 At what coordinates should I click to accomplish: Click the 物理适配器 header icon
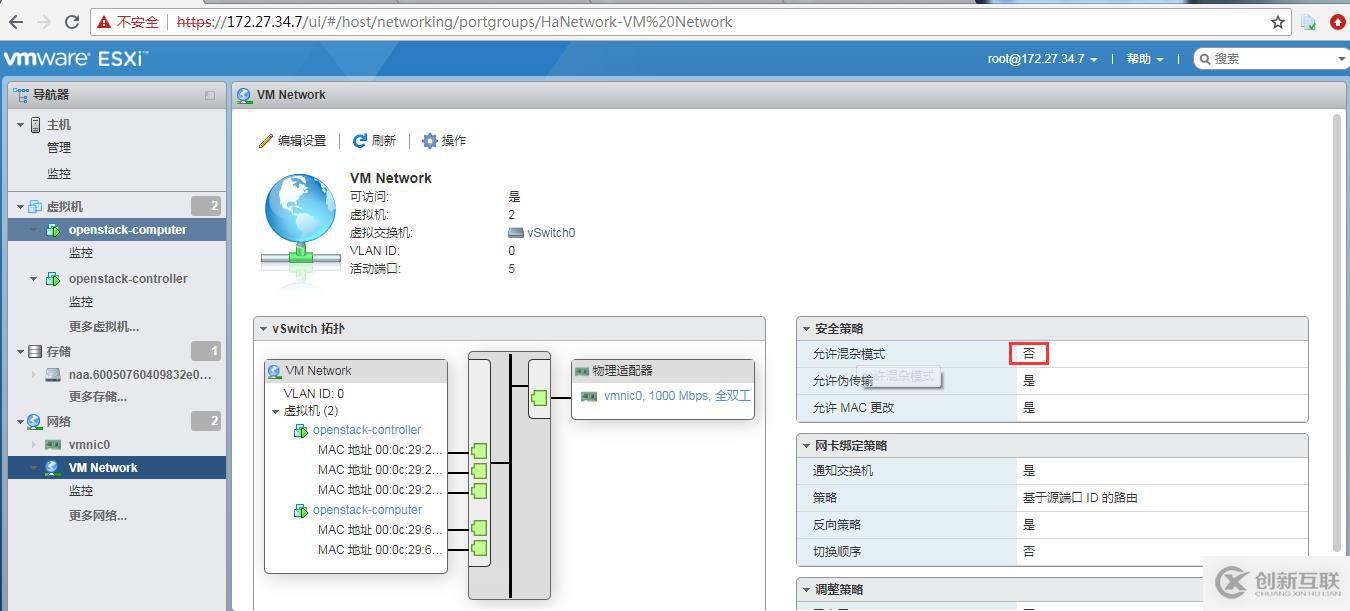(582, 371)
